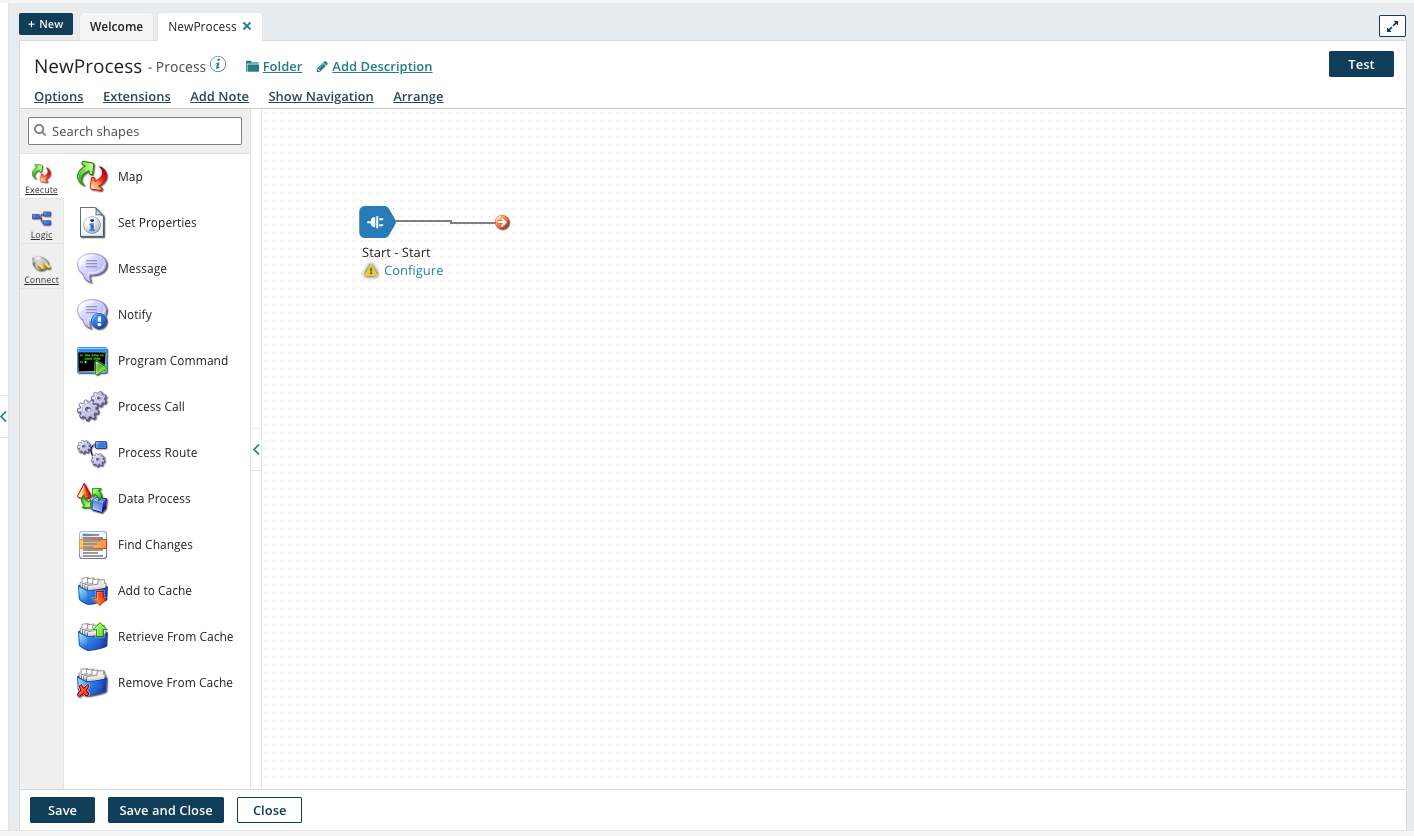Pick the Set Properties shape icon
1414x836 pixels.
point(92,223)
